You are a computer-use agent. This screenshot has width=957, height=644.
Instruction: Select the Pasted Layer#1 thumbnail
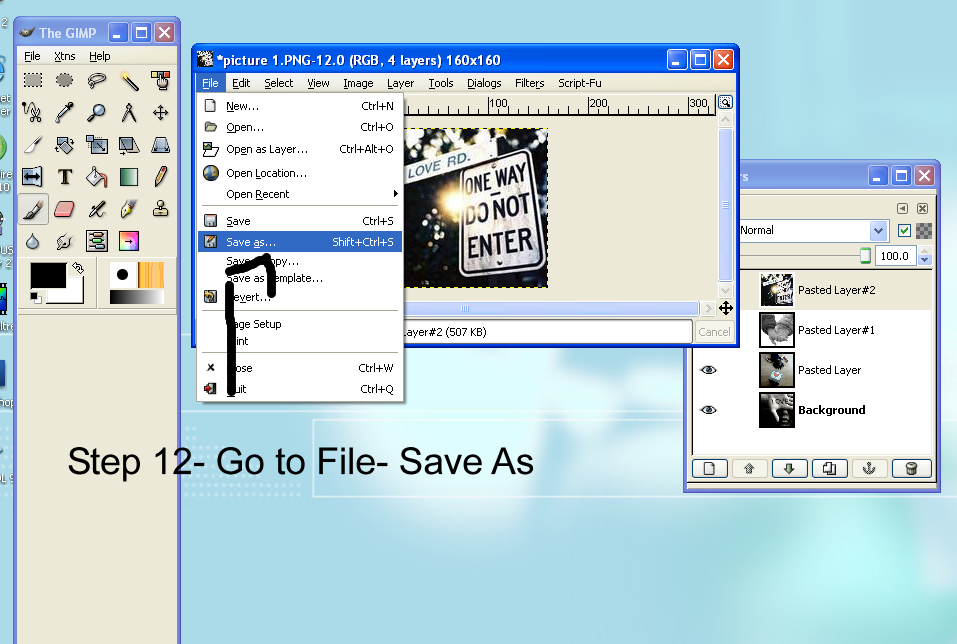pyautogui.click(x=776, y=330)
